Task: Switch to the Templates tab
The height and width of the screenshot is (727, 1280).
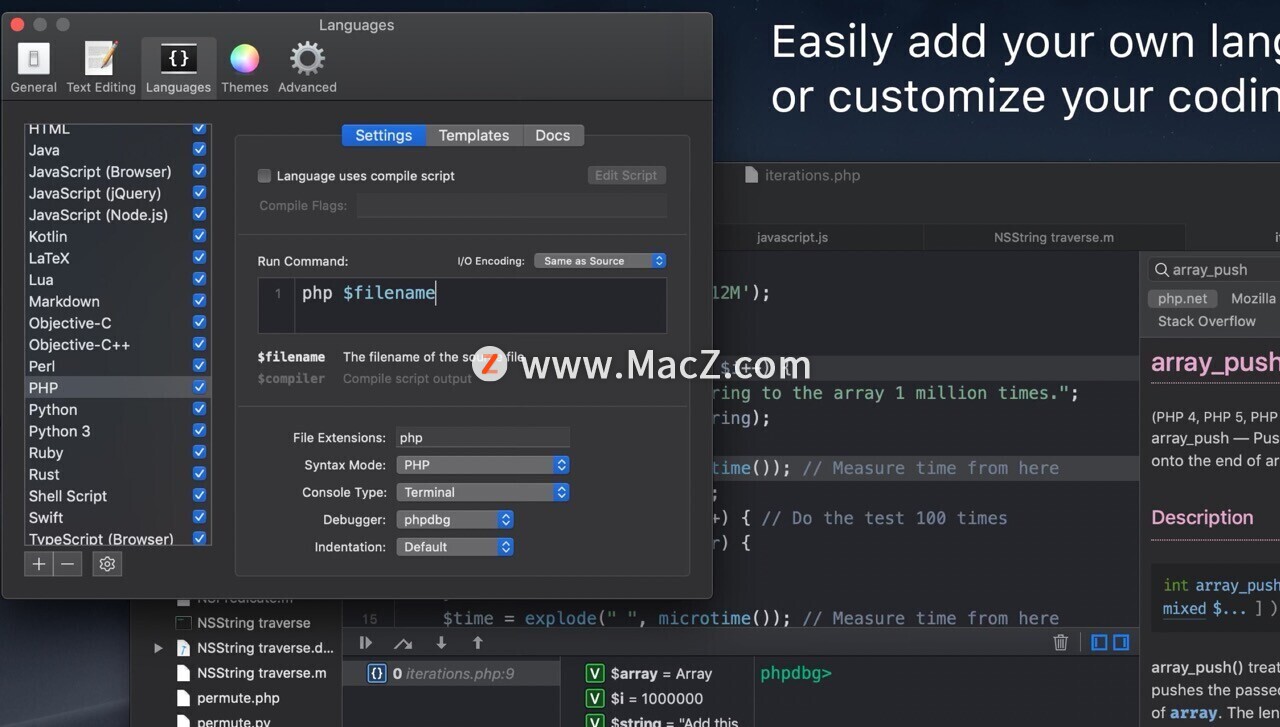Action: (x=474, y=135)
